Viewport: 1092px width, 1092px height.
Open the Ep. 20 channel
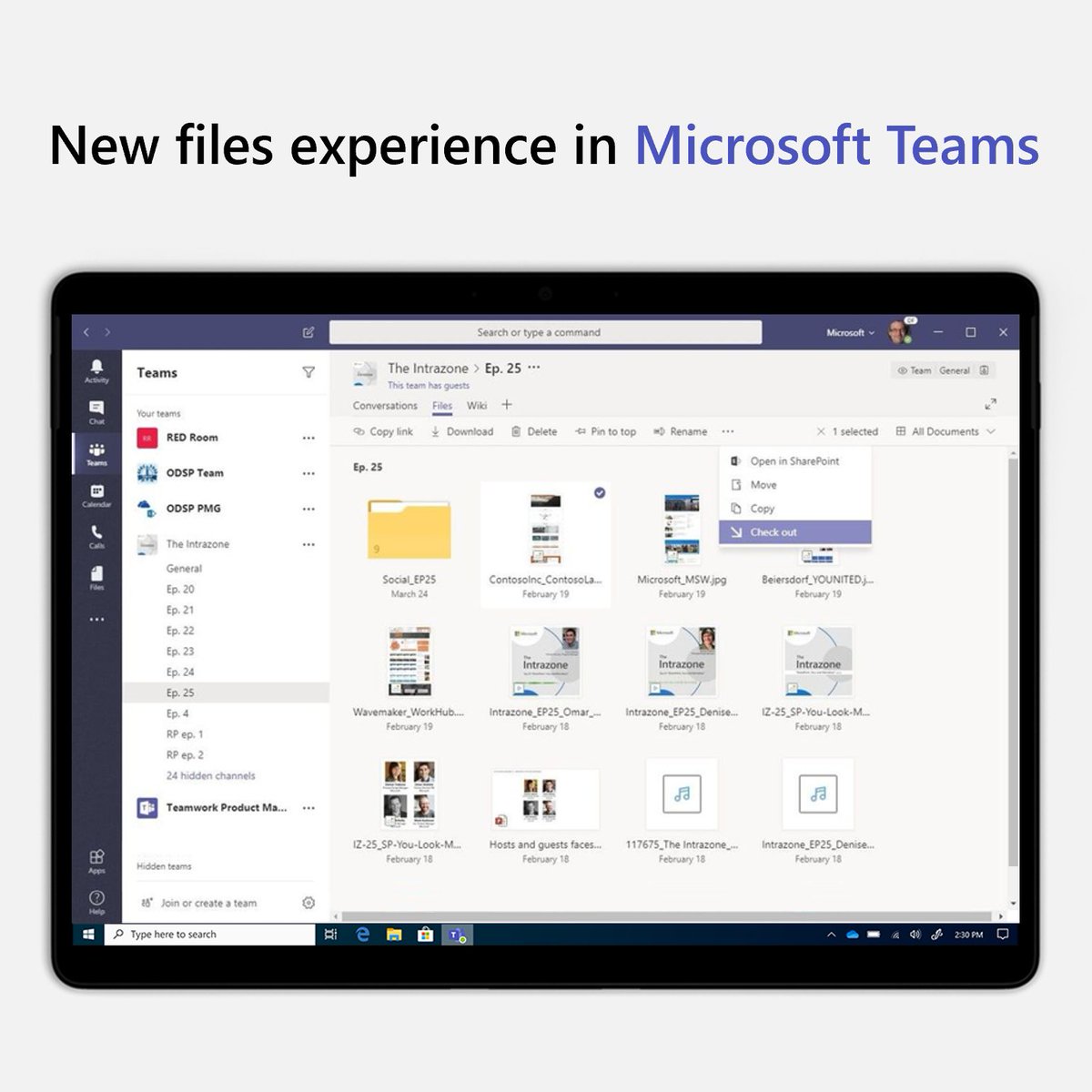pyautogui.click(x=180, y=589)
